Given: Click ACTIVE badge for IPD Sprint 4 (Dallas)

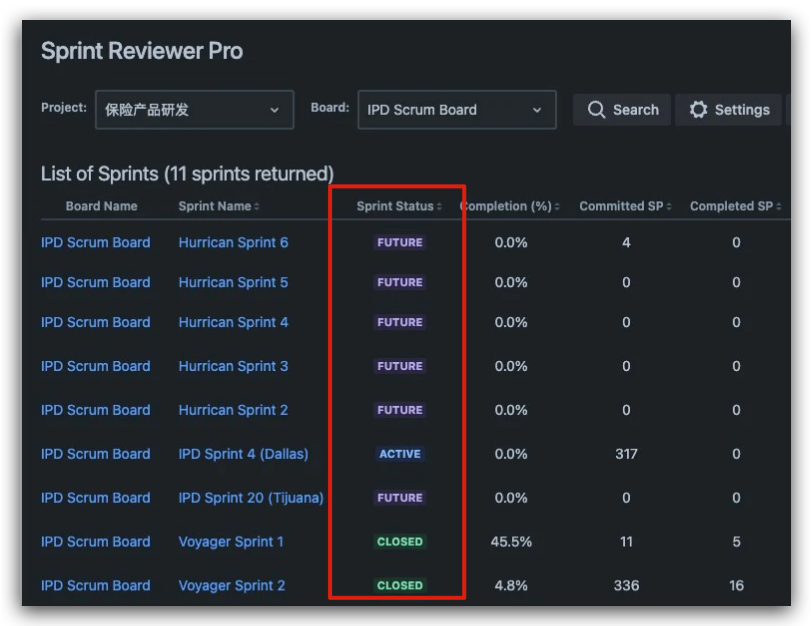Looking at the screenshot, I should click(x=400, y=454).
